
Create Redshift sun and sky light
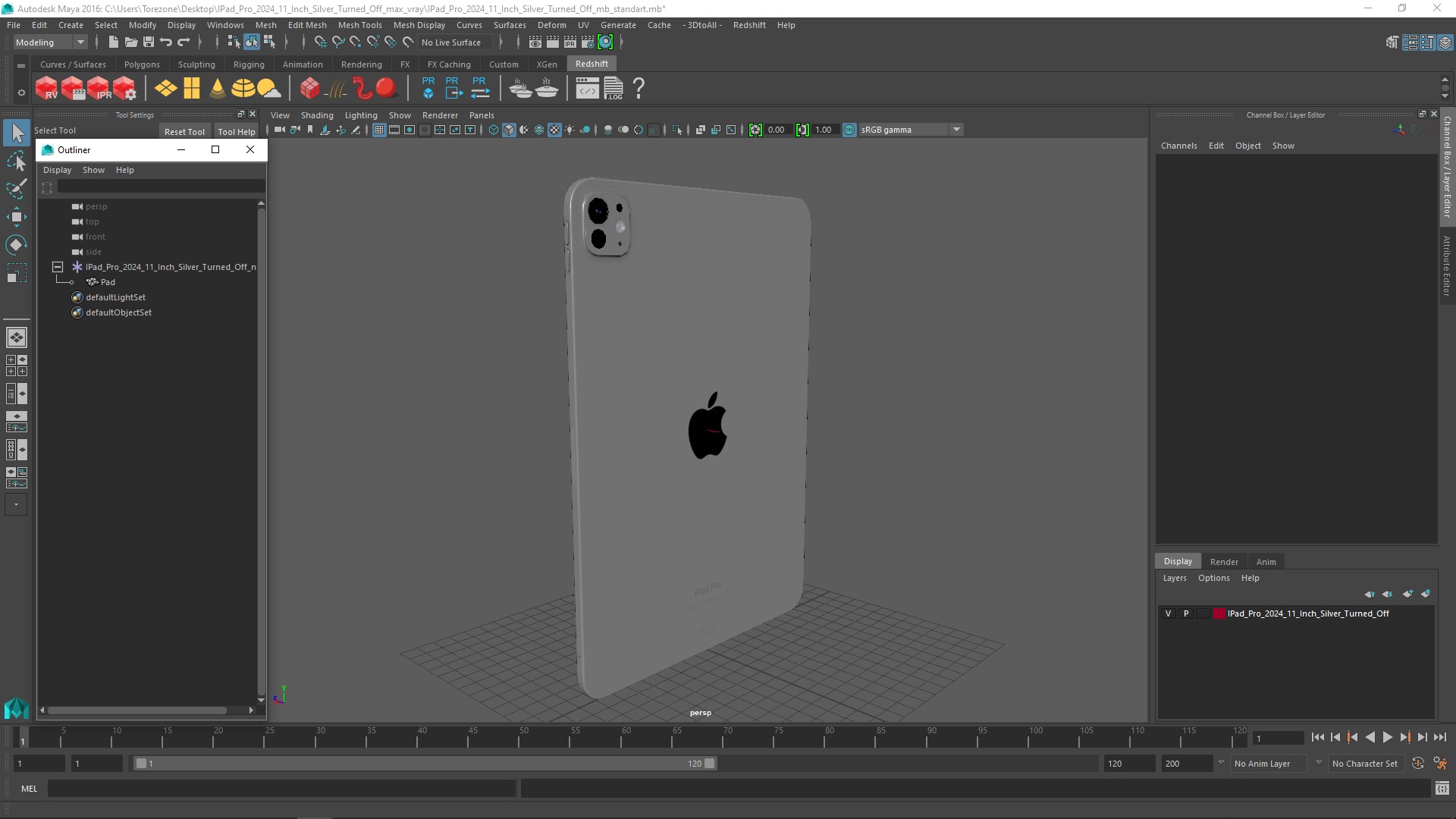268,89
